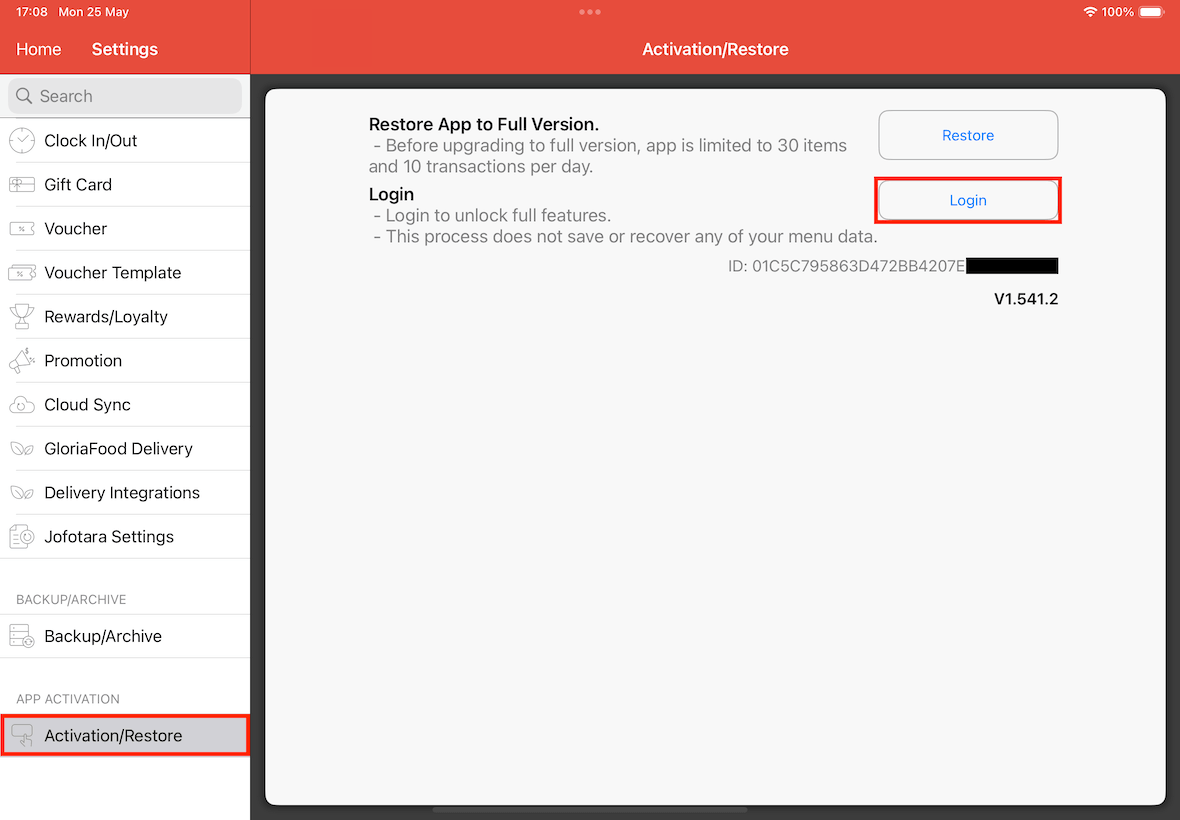The image size is (1180, 820).
Task: Click the Activation/Restore monitor icon
Action: click(x=22, y=736)
